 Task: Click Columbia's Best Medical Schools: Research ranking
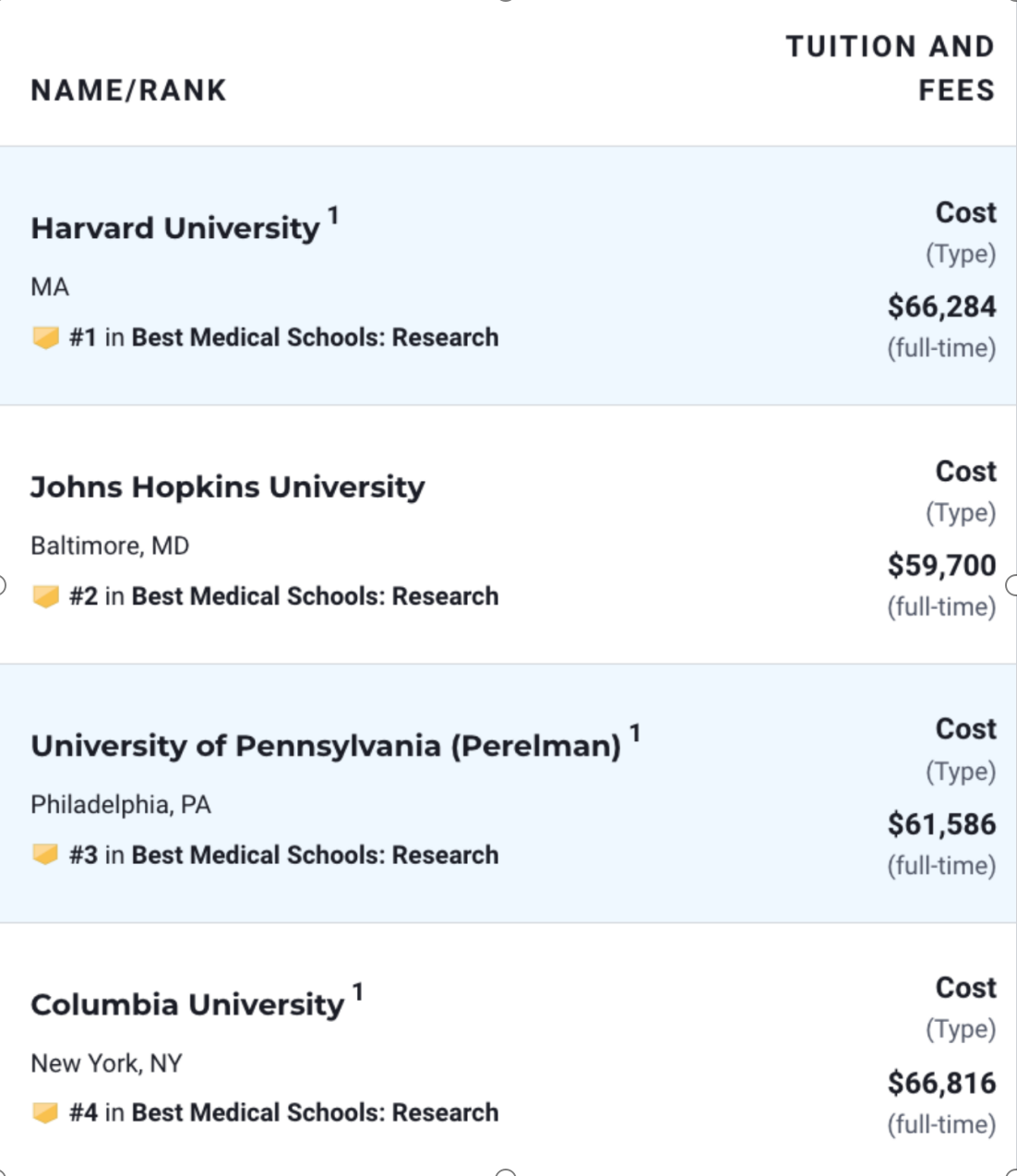pyautogui.click(x=315, y=1113)
